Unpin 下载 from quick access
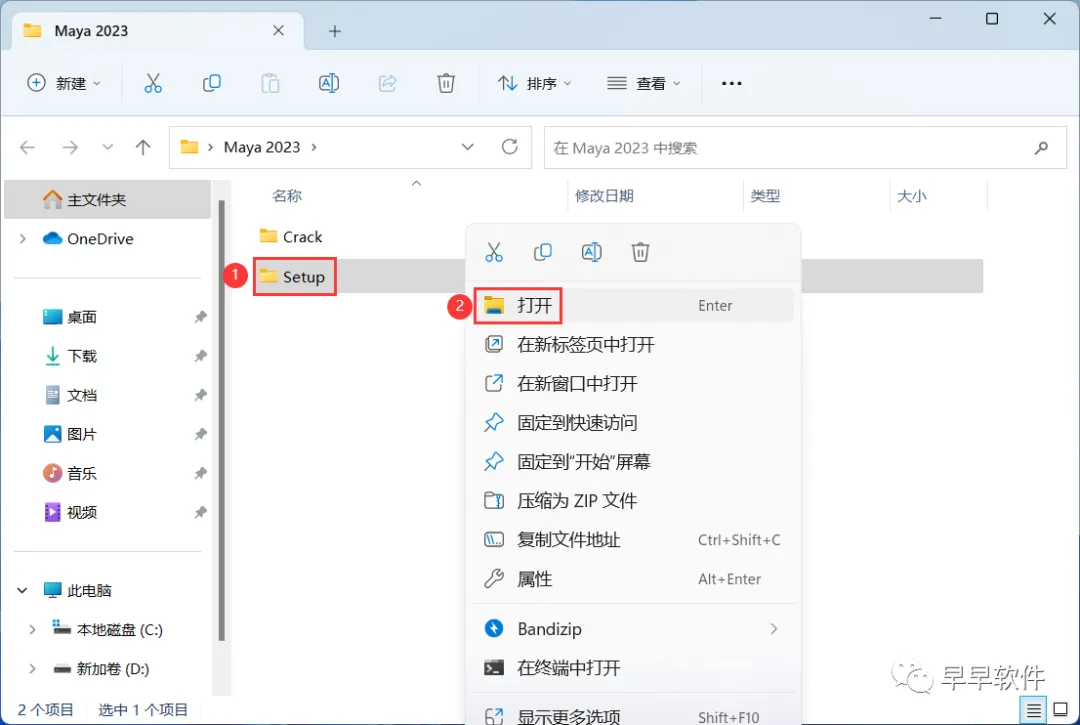 200,356
